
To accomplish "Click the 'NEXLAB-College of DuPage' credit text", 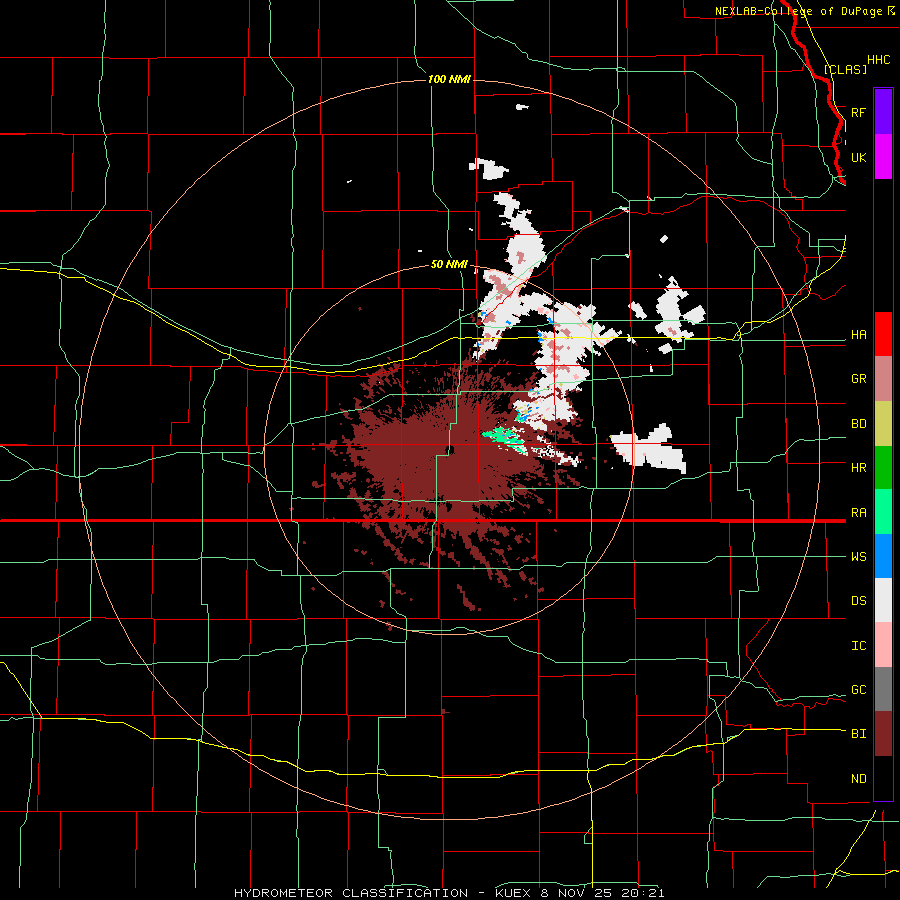I will [798, 11].
